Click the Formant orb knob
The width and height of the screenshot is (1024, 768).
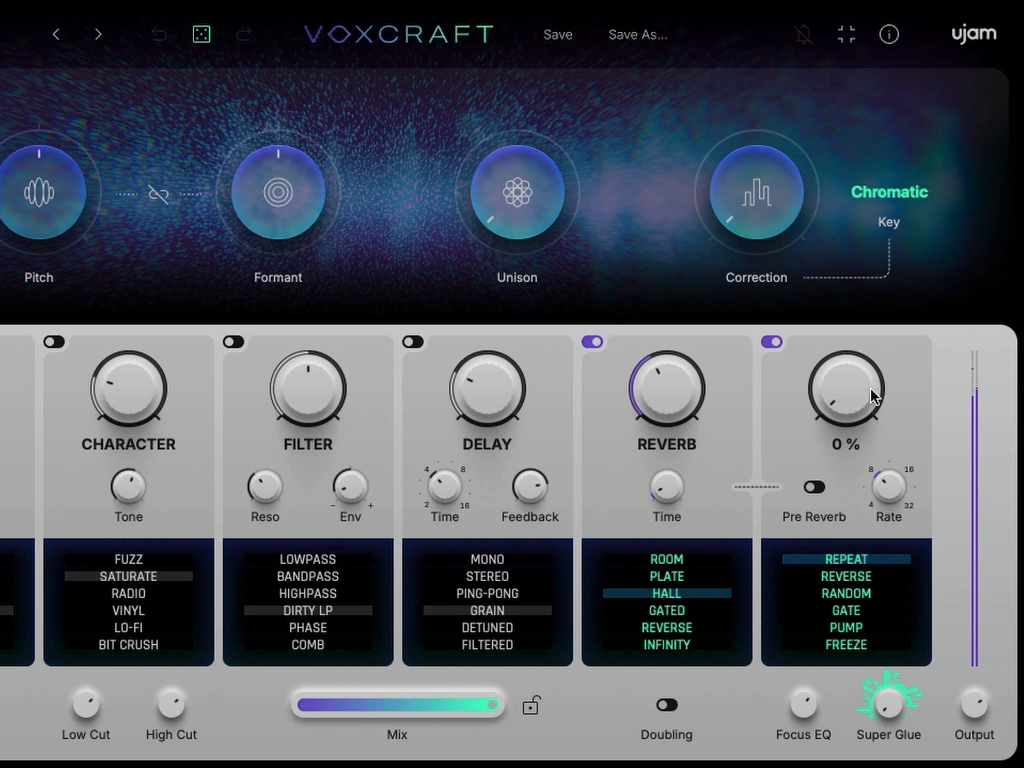[x=278, y=193]
